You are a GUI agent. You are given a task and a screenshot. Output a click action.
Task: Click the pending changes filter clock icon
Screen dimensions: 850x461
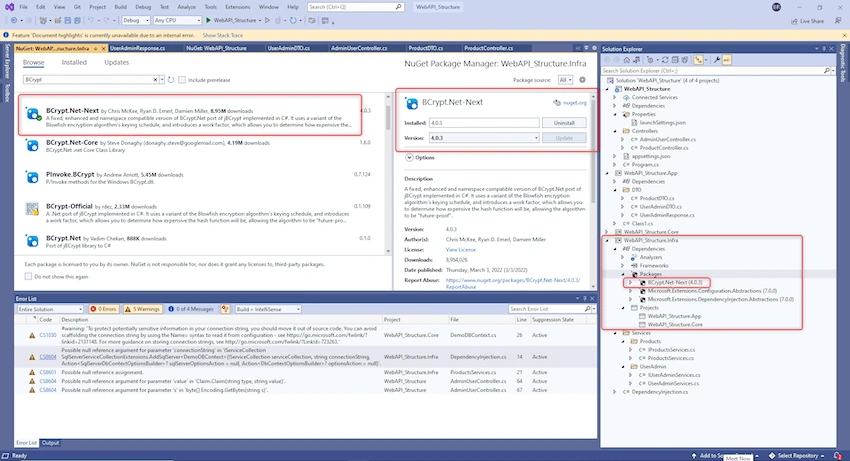click(x=650, y=60)
